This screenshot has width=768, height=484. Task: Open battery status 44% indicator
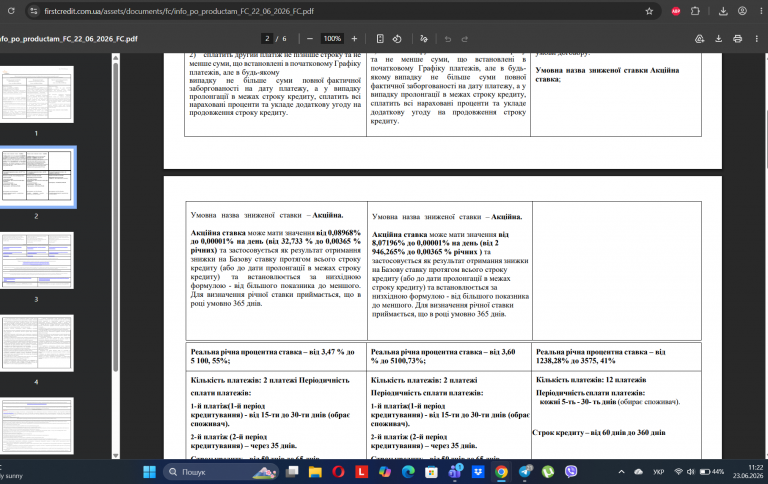[712, 472]
